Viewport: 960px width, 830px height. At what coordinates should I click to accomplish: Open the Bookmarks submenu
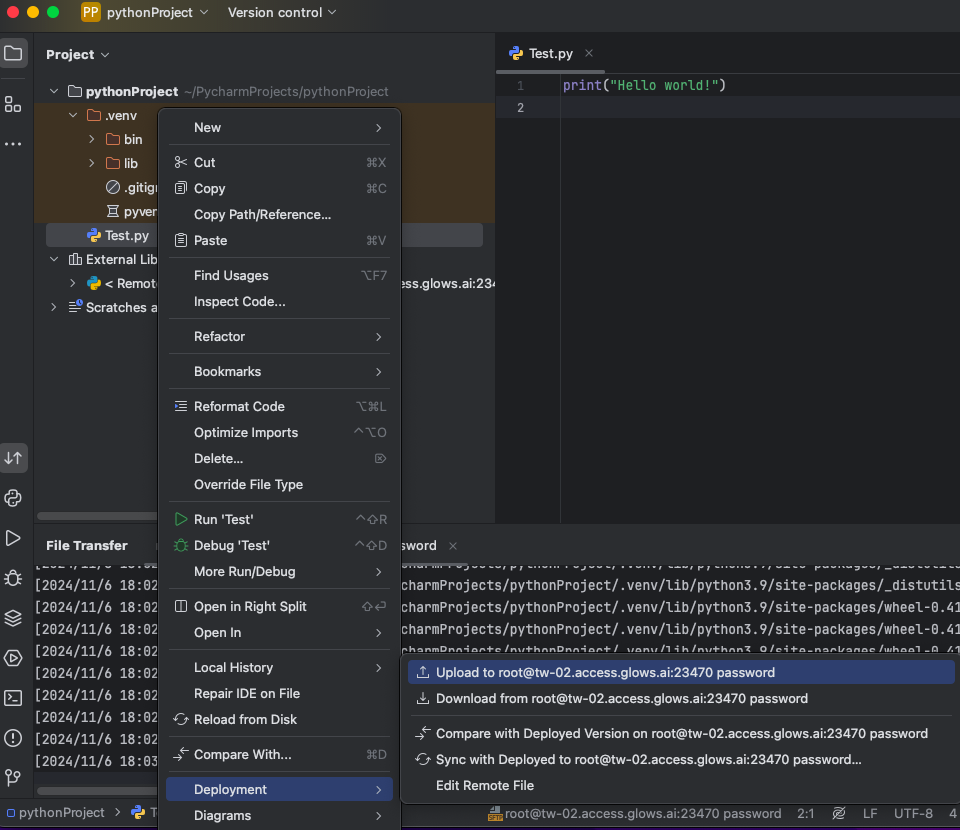coord(279,372)
